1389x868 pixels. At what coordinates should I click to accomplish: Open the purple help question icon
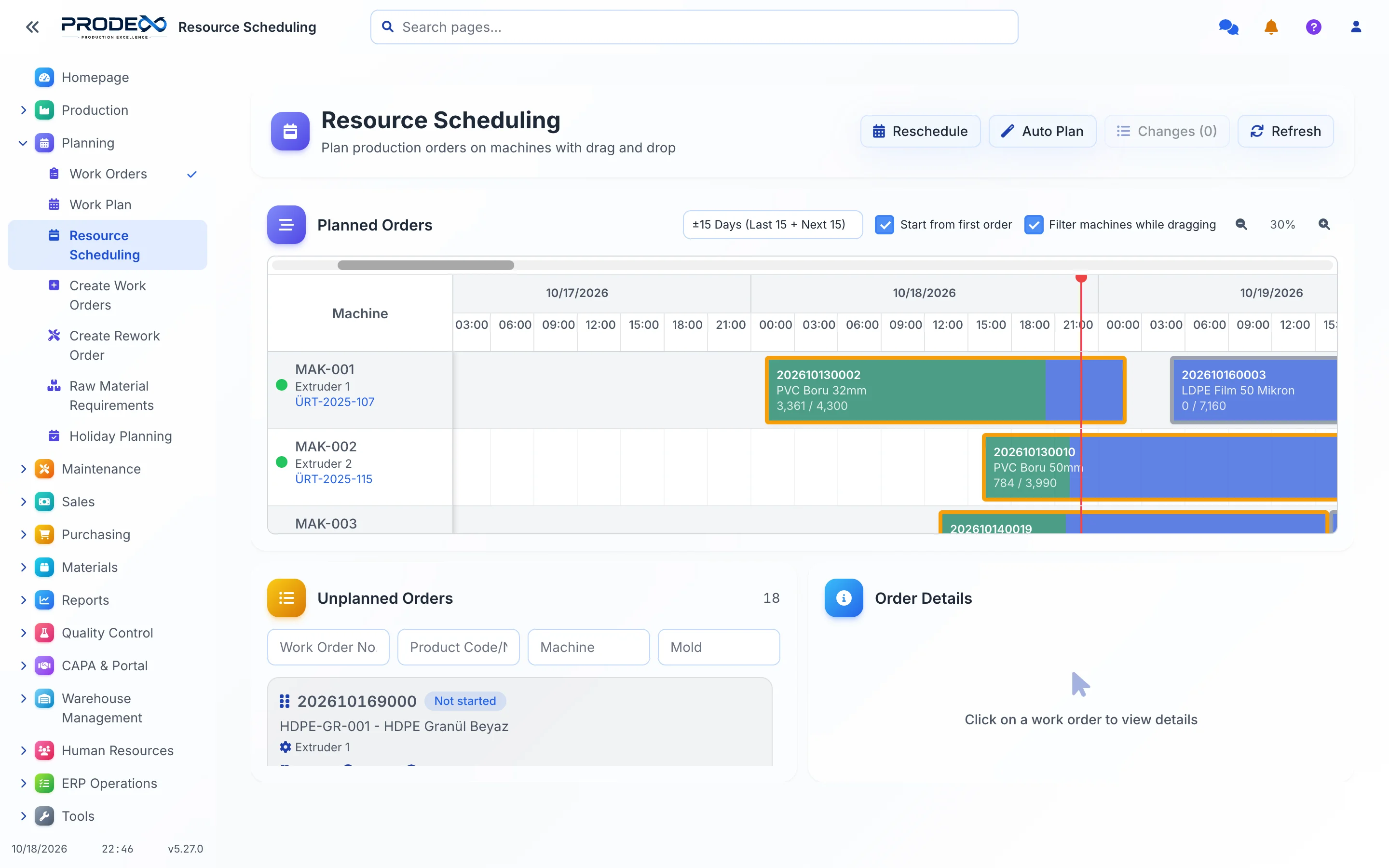click(1313, 27)
